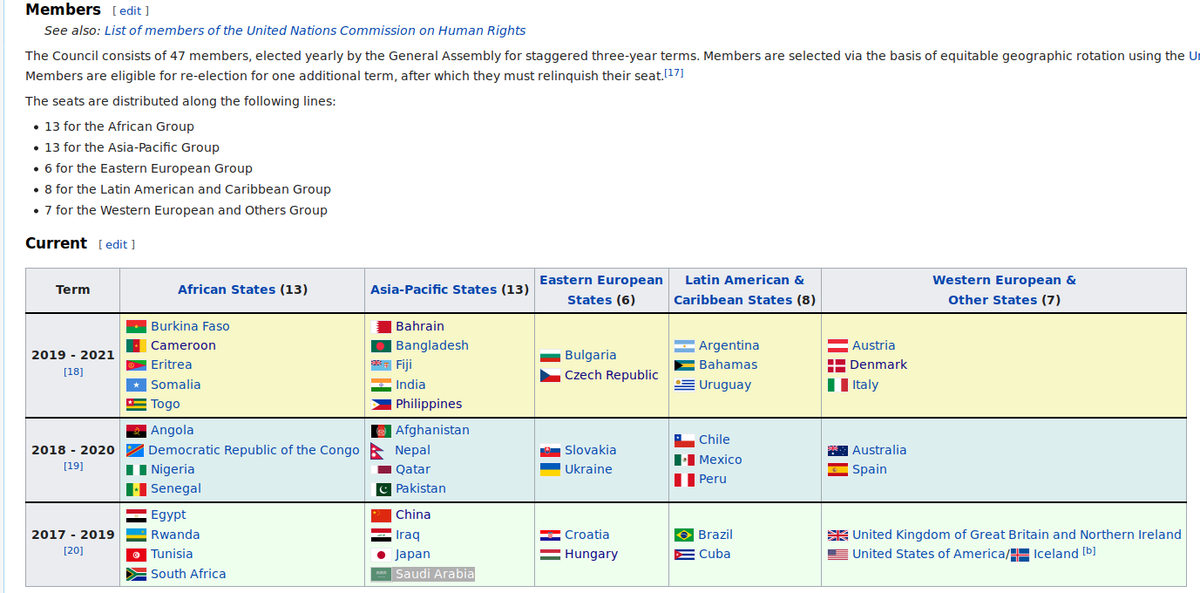Open List of members of UN Commission link
Screen dimensions: 1200x593
click(315, 31)
